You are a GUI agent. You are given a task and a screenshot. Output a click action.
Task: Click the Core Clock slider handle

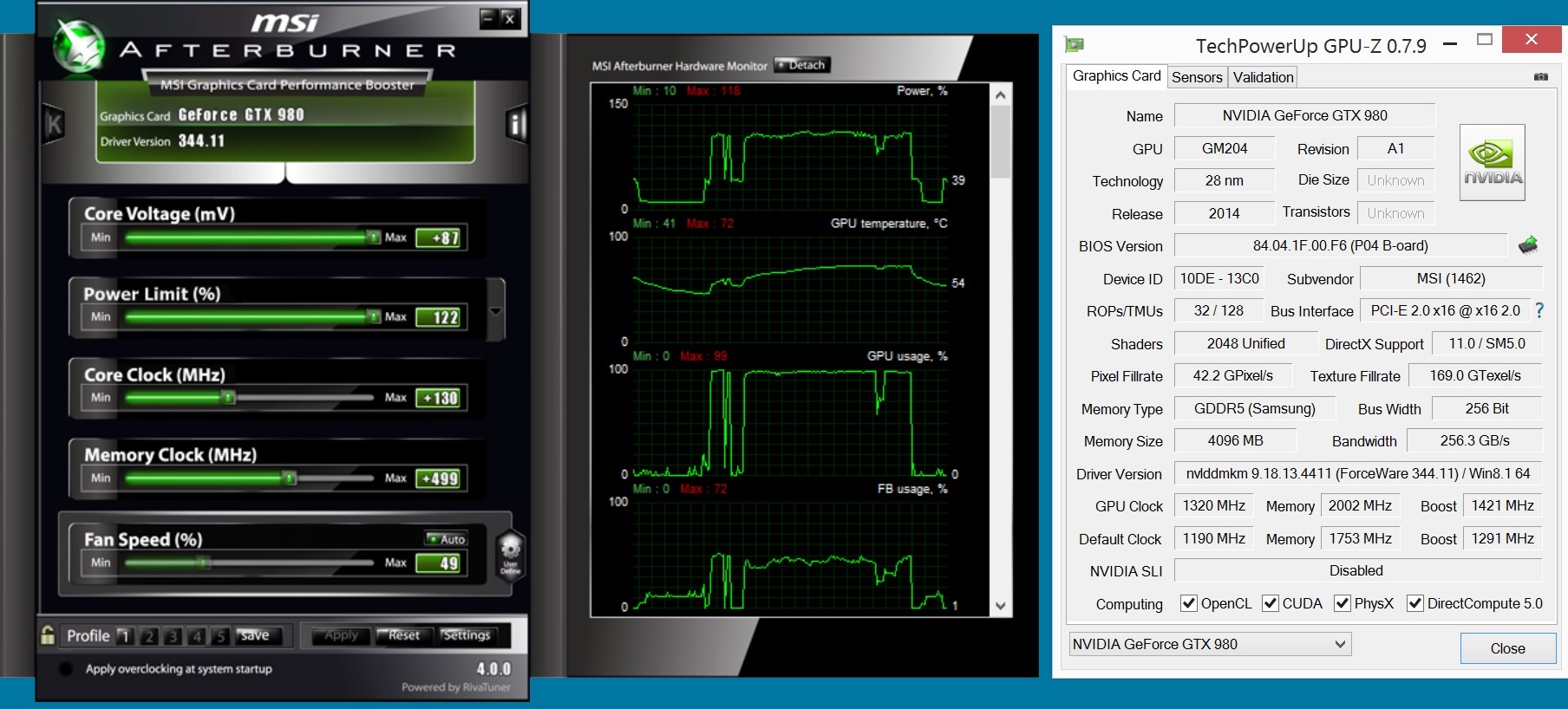pyautogui.click(x=228, y=397)
